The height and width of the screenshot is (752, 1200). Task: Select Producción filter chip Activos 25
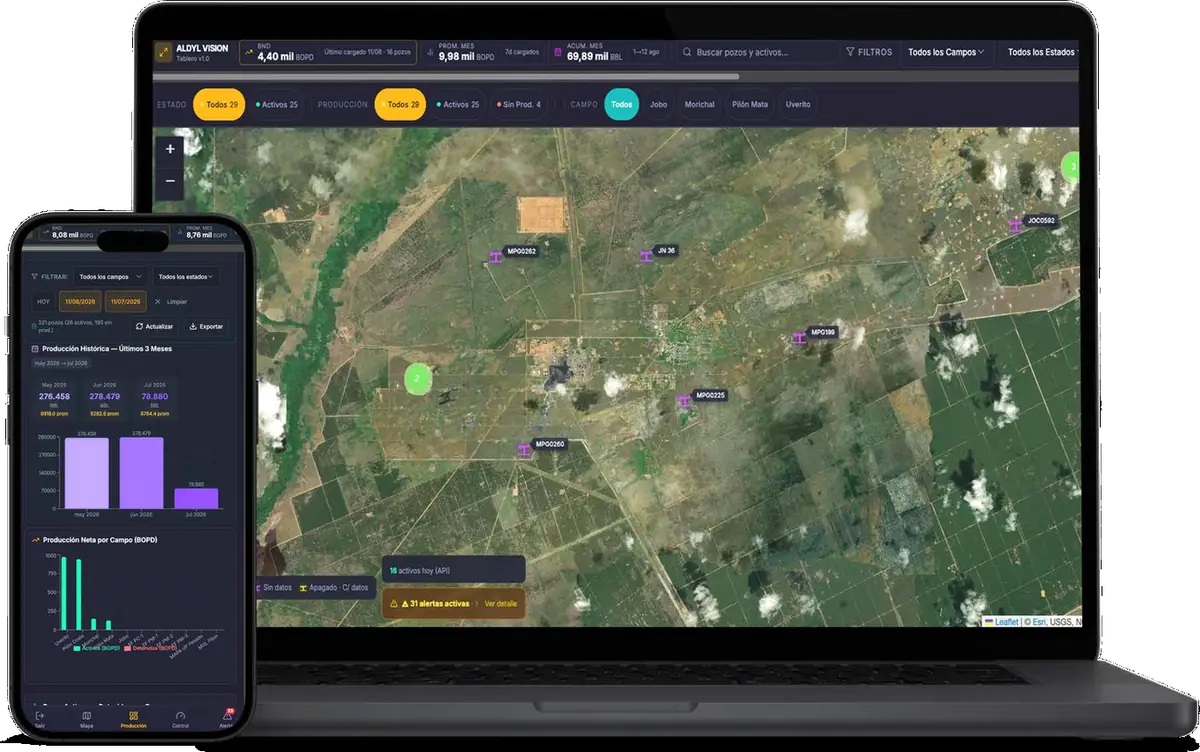pos(458,104)
